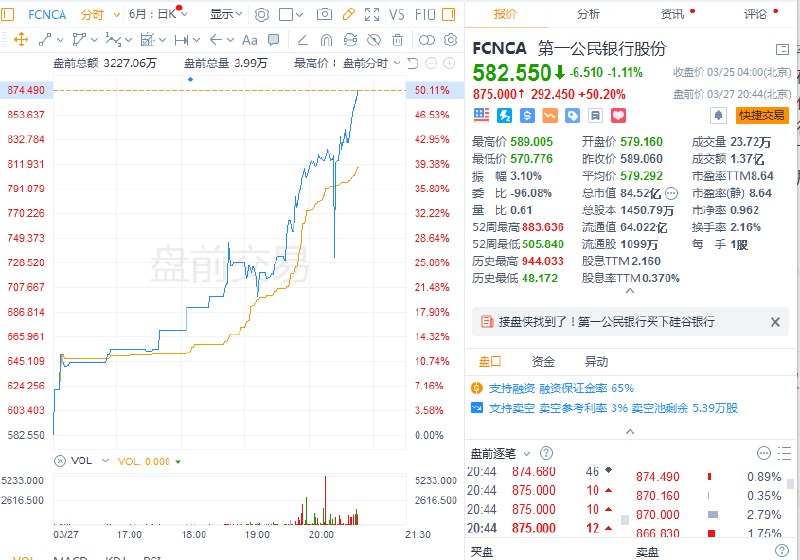
Task: Click the blue price tag icon
Action: 572,116
